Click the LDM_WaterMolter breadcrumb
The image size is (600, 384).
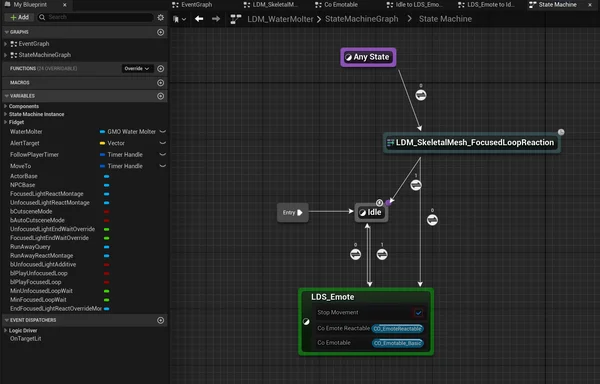(x=280, y=19)
